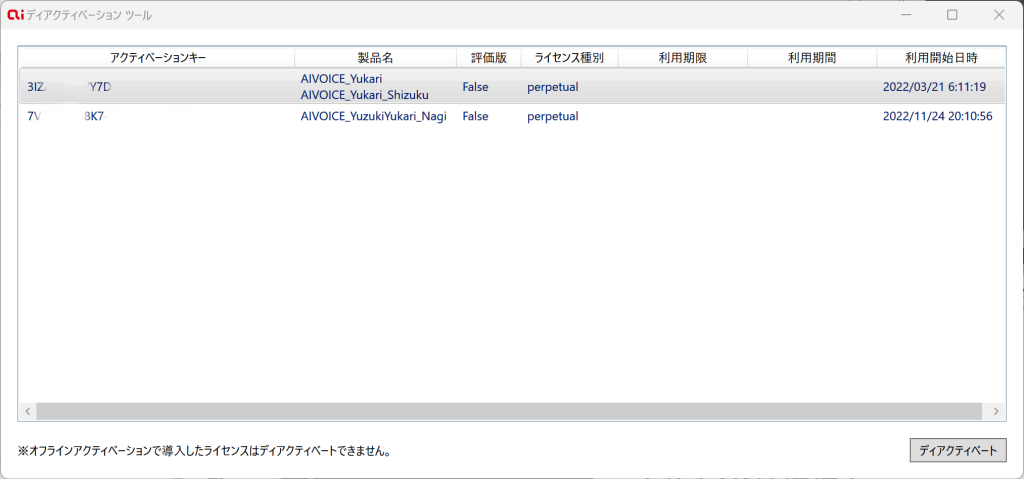1024x479 pixels.
Task: Click perpetual in the AIVOICE_YuzukiYukari_Nagi row
Action: [552, 117]
